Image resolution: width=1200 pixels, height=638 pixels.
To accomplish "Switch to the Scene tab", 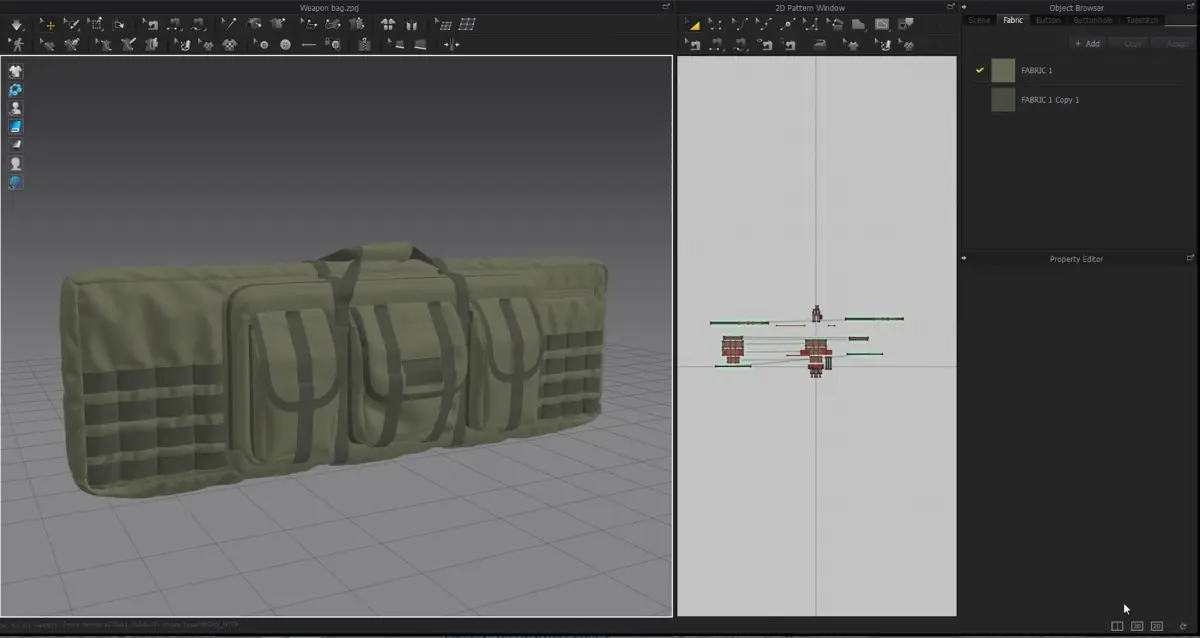I will pyautogui.click(x=979, y=20).
